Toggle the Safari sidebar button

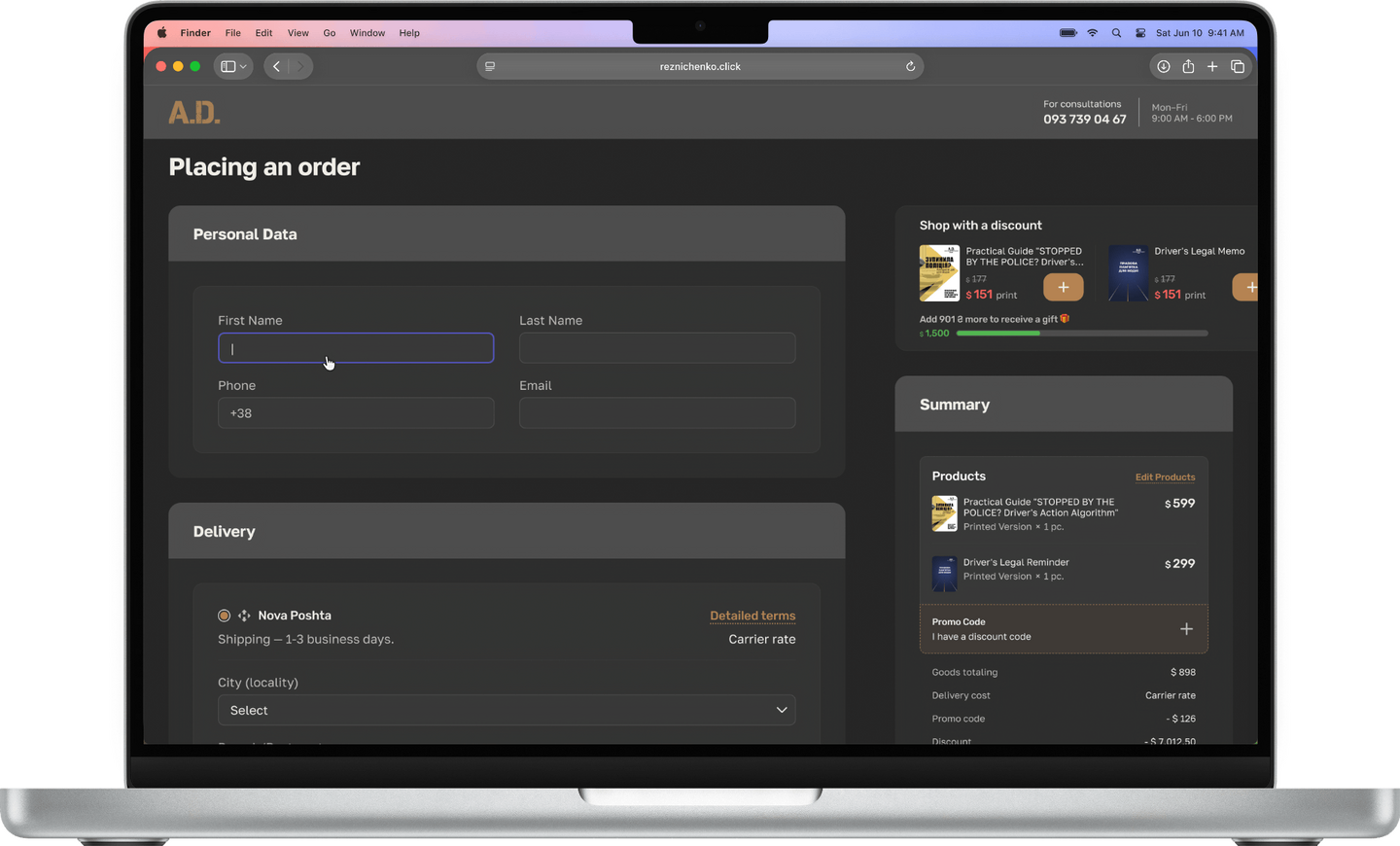[x=227, y=66]
